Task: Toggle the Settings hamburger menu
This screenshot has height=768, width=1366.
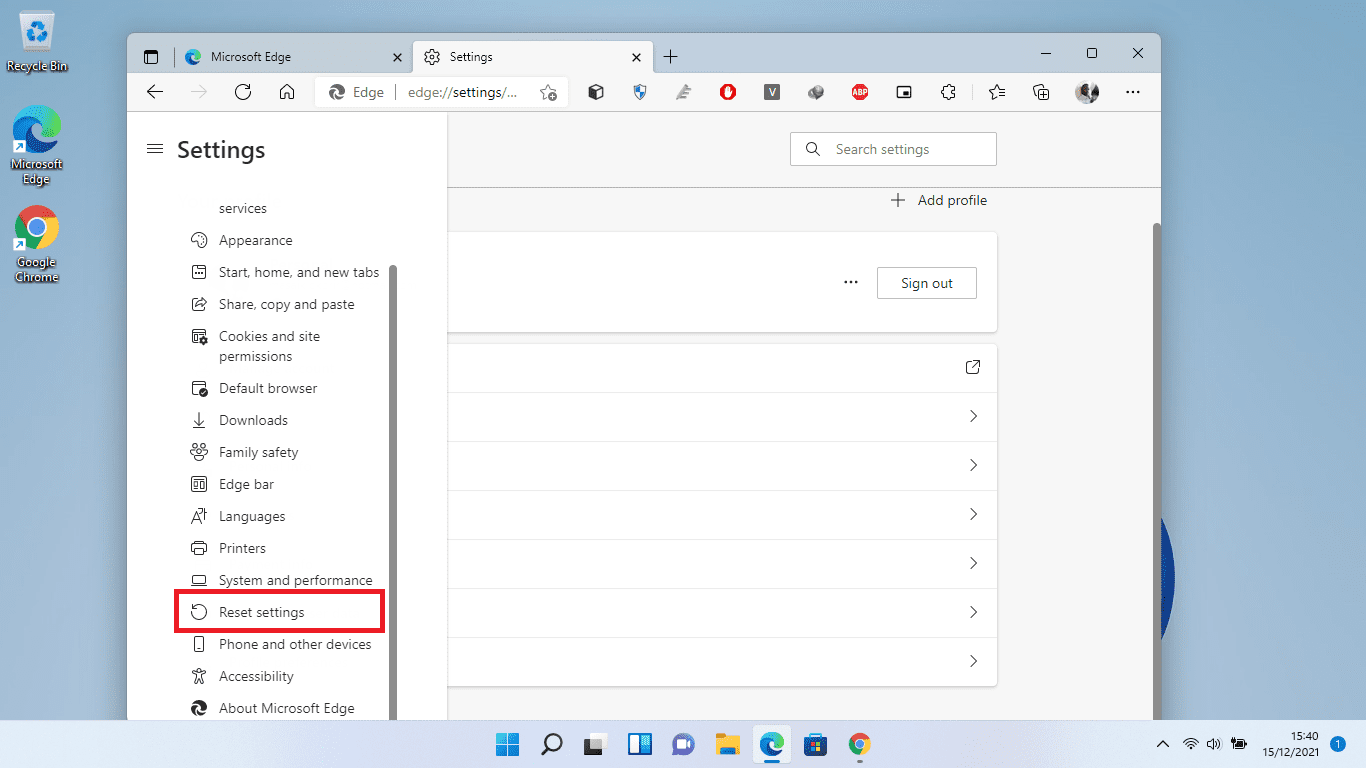Action: click(x=154, y=149)
